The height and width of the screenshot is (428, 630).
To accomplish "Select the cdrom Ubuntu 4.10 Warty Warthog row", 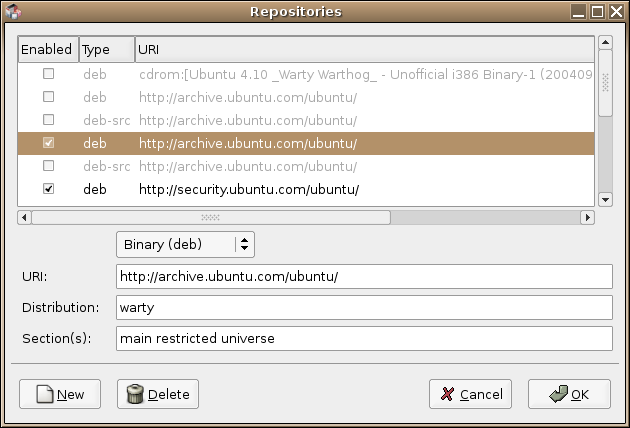I will coord(306,74).
